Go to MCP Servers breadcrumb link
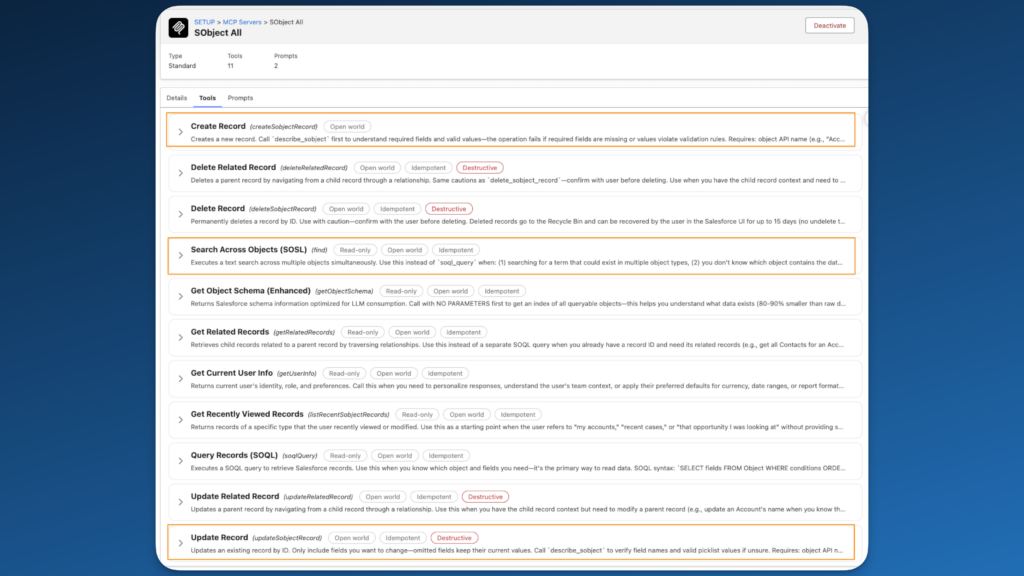The height and width of the screenshot is (576, 1024). coord(242,22)
